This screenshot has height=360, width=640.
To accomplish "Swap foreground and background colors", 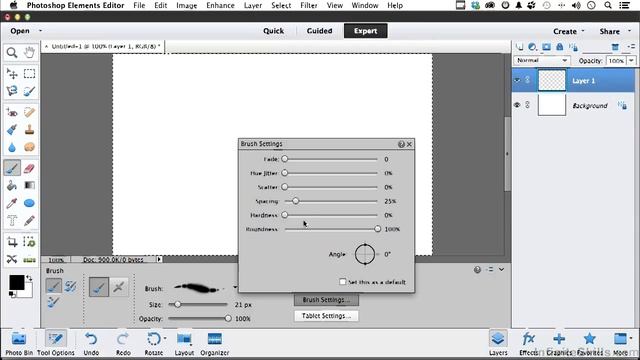I will [x=29, y=278].
